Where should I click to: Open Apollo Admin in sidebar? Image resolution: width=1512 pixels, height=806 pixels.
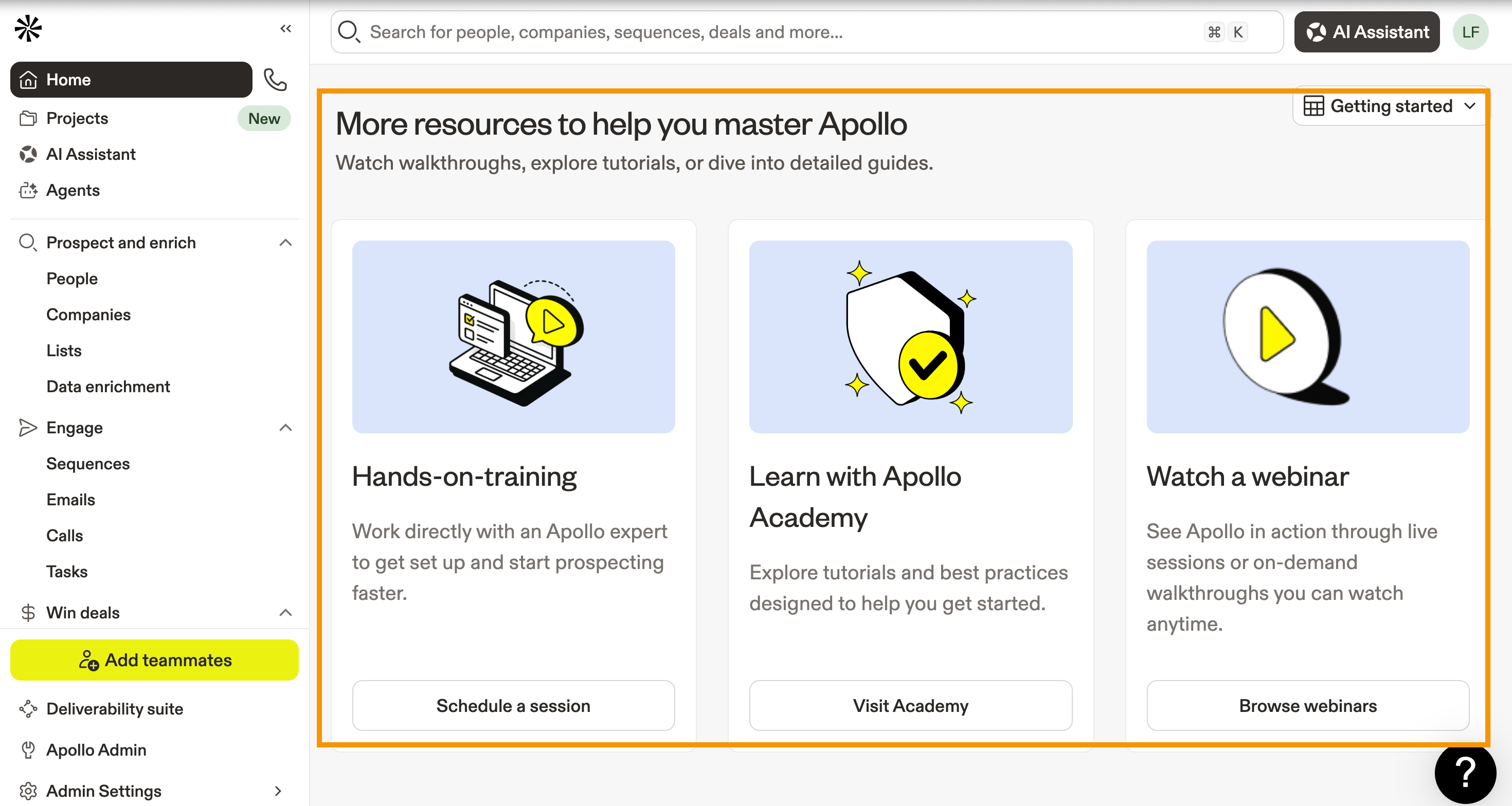click(96, 749)
